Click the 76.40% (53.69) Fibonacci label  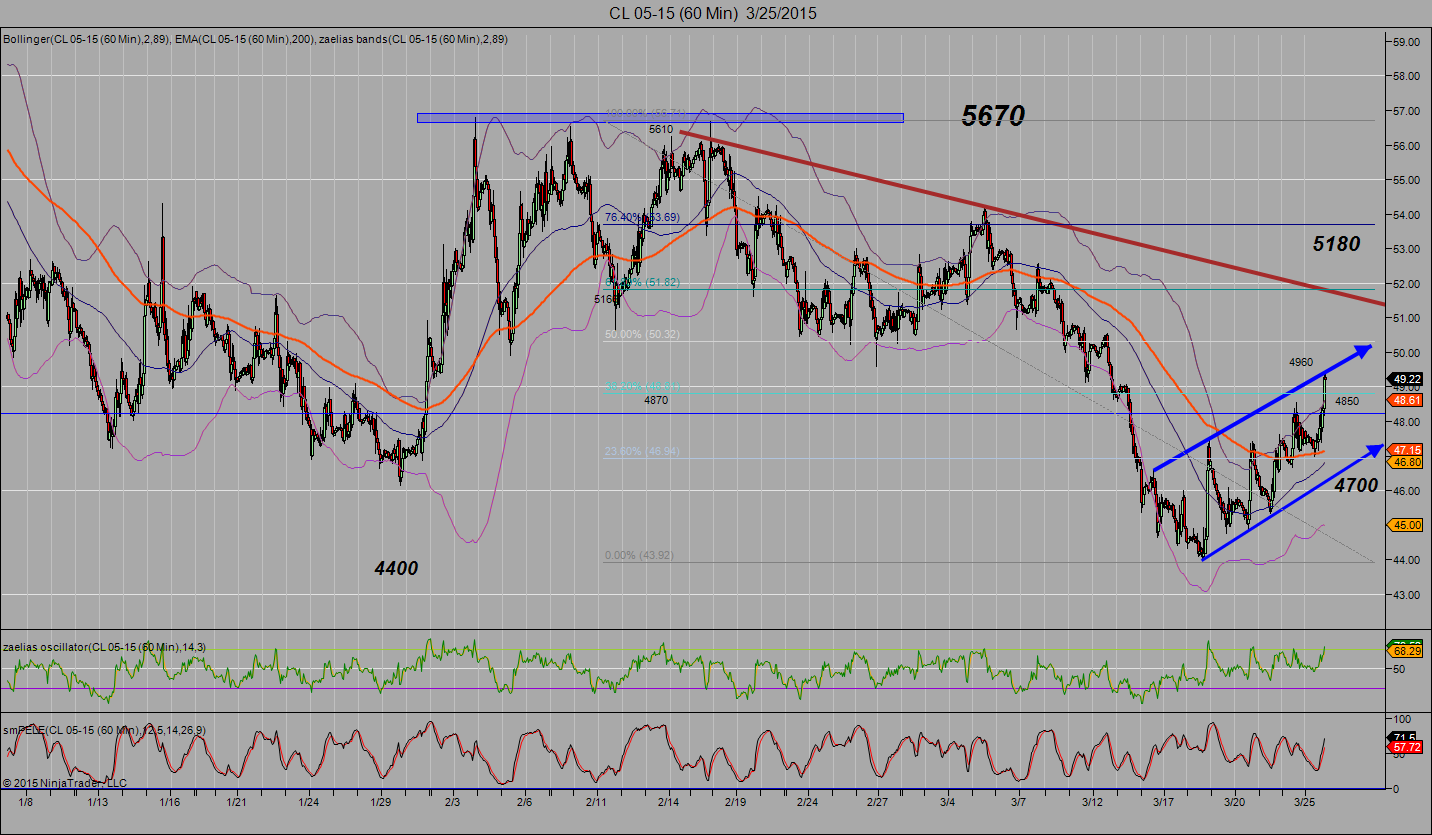pyautogui.click(x=642, y=216)
